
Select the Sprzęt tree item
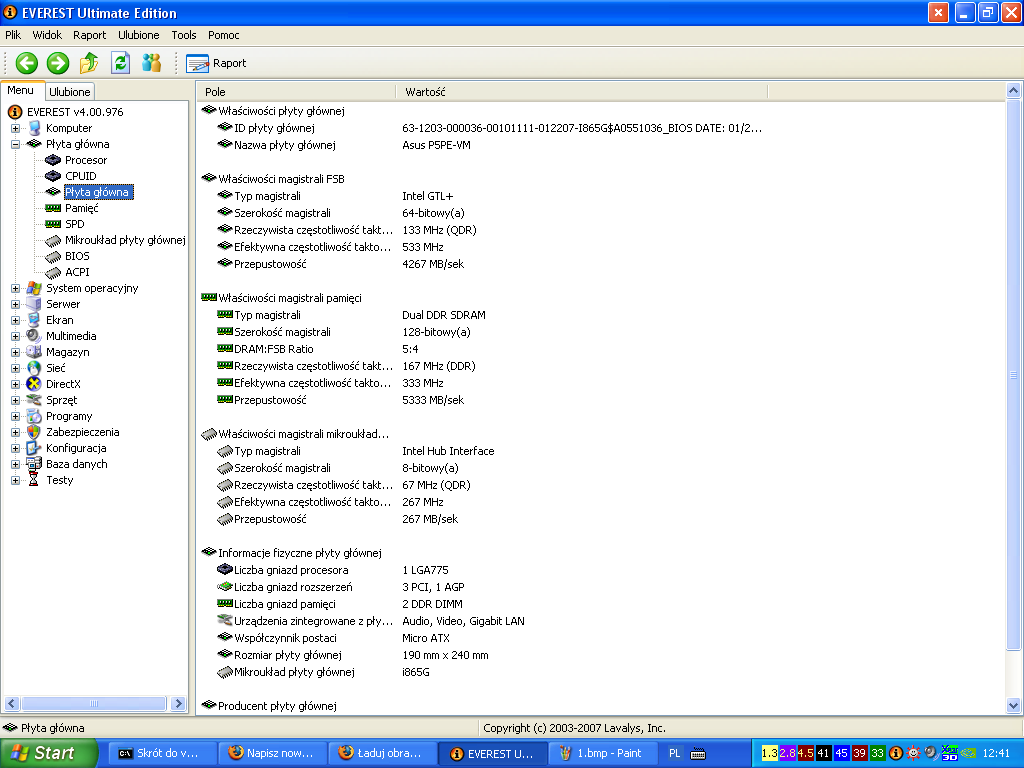61,400
